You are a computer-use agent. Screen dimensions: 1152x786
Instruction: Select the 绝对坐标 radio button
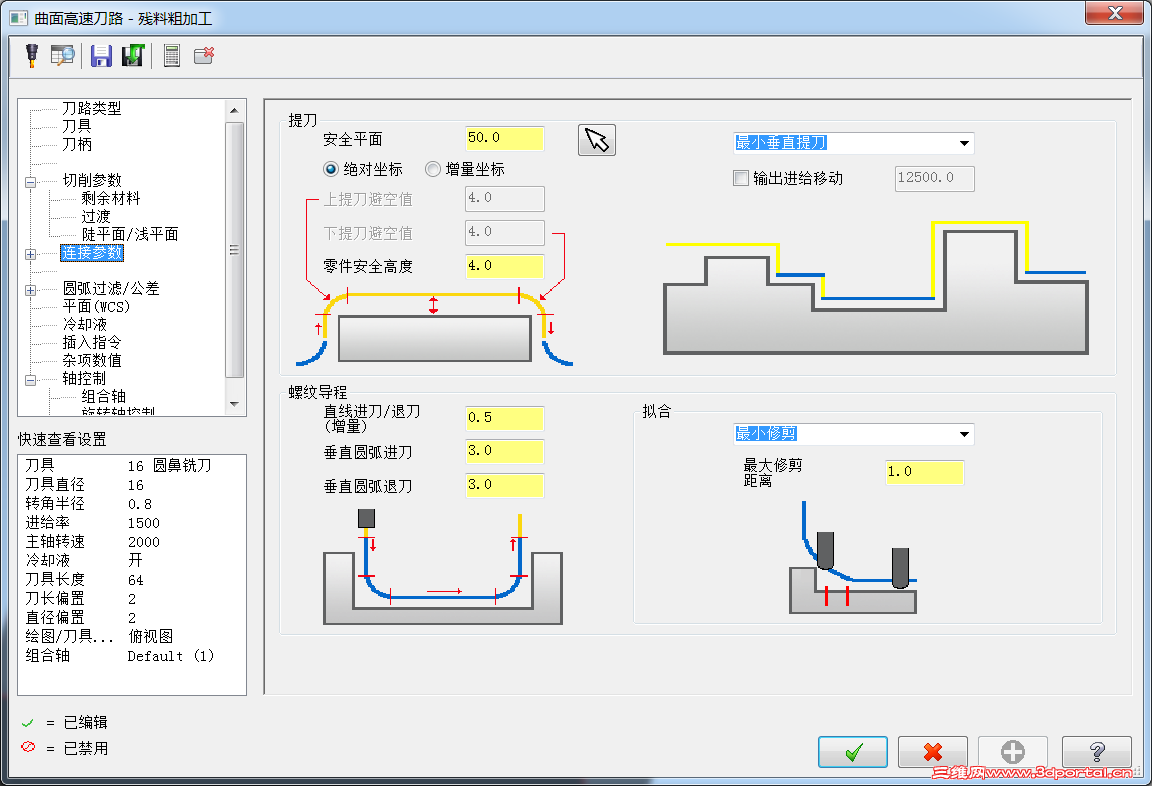tap(330, 168)
